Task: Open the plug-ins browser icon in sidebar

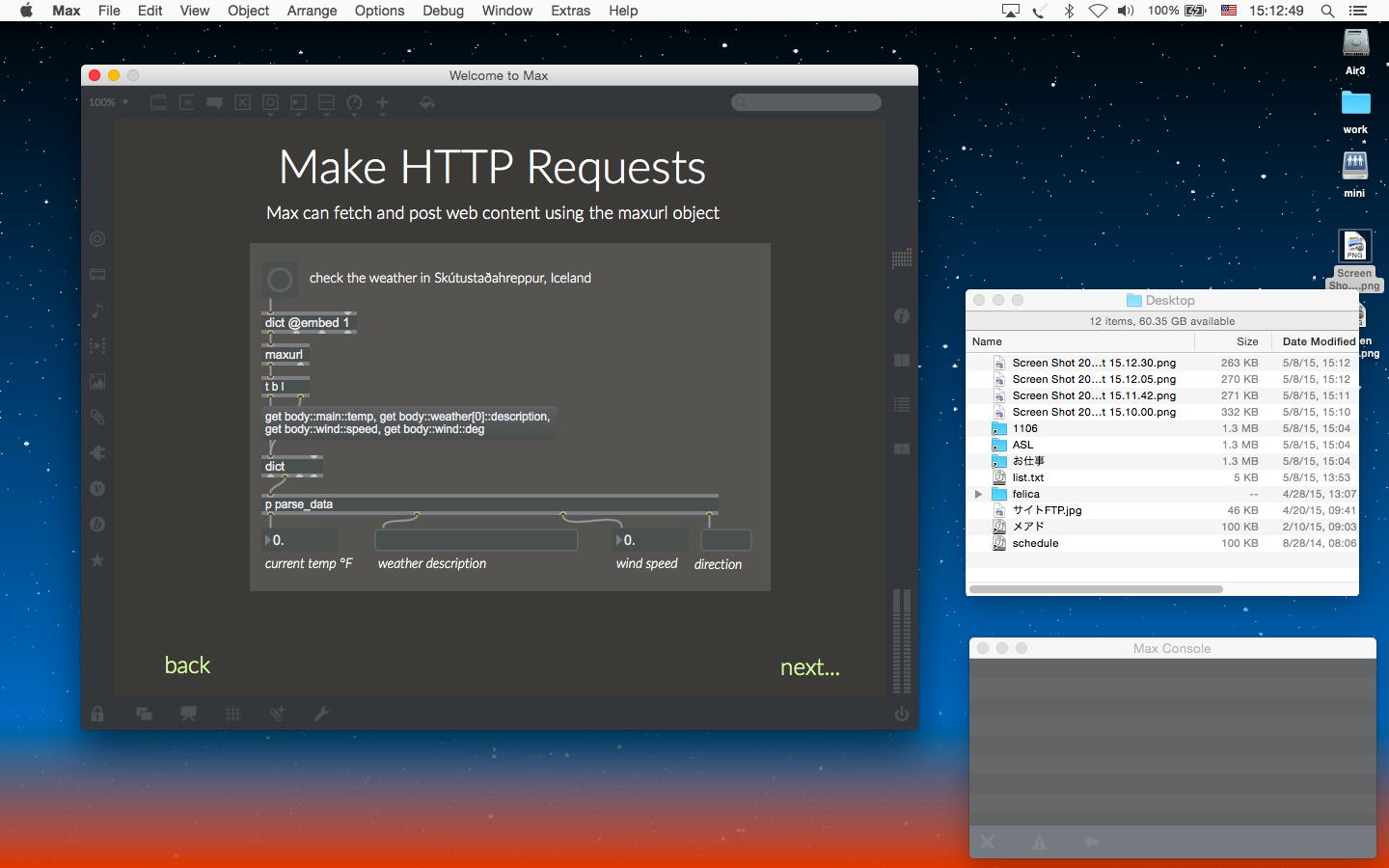Action: 97,453
